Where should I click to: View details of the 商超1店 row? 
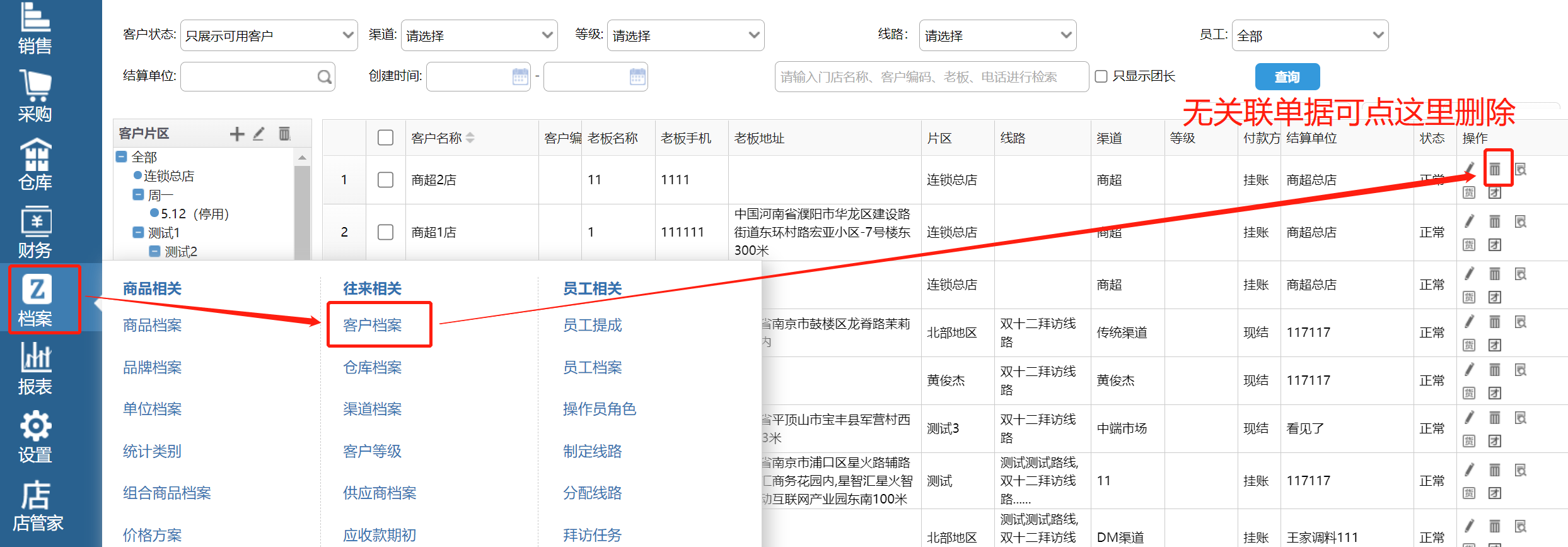point(1521,221)
